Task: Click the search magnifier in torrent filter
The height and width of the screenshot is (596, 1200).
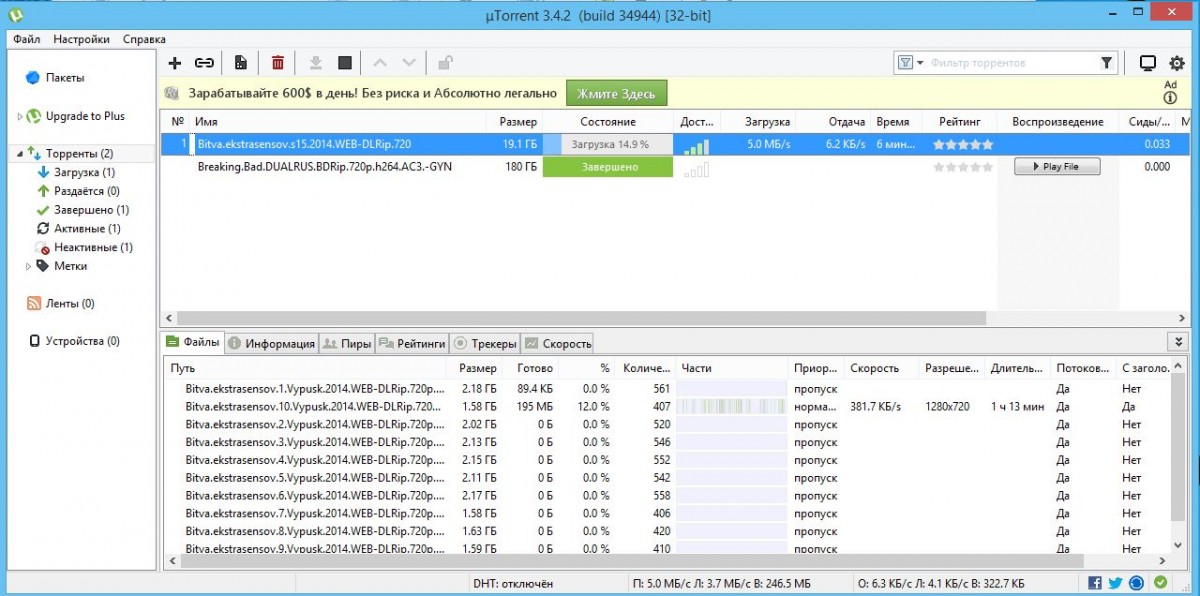Action: (x=1106, y=63)
